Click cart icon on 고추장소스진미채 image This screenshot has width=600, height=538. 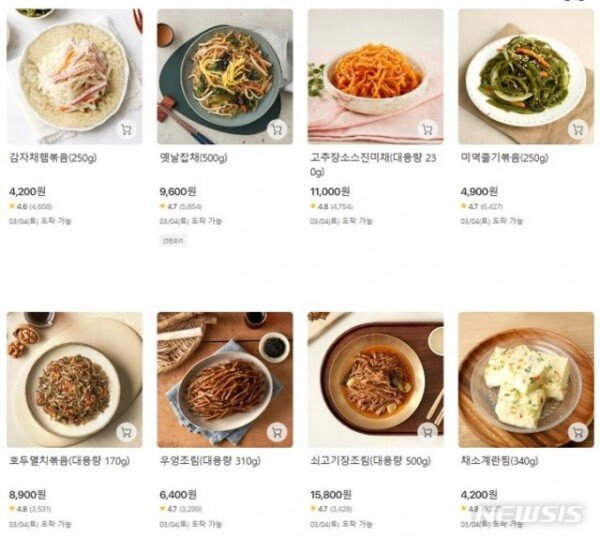coord(427,130)
